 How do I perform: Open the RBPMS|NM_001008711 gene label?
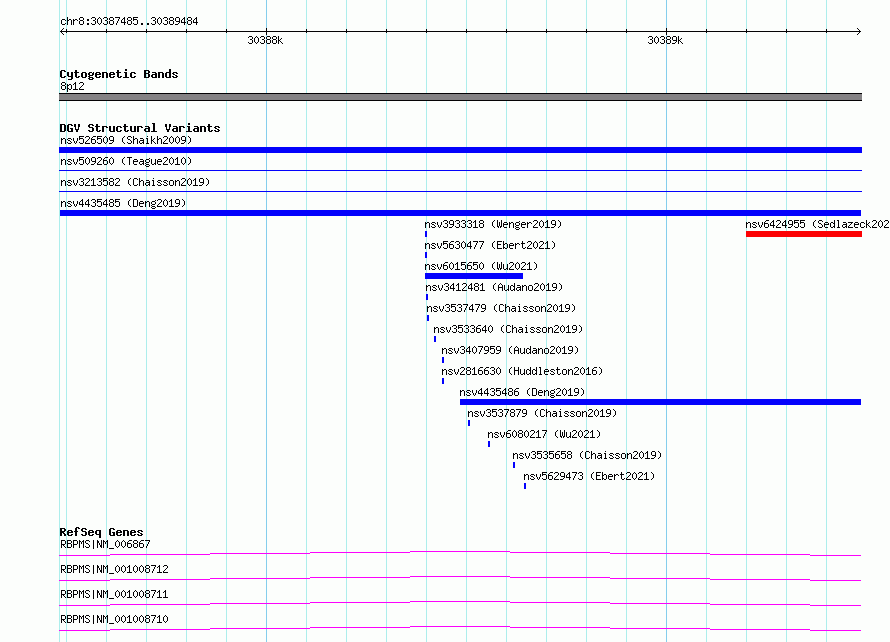(114, 594)
